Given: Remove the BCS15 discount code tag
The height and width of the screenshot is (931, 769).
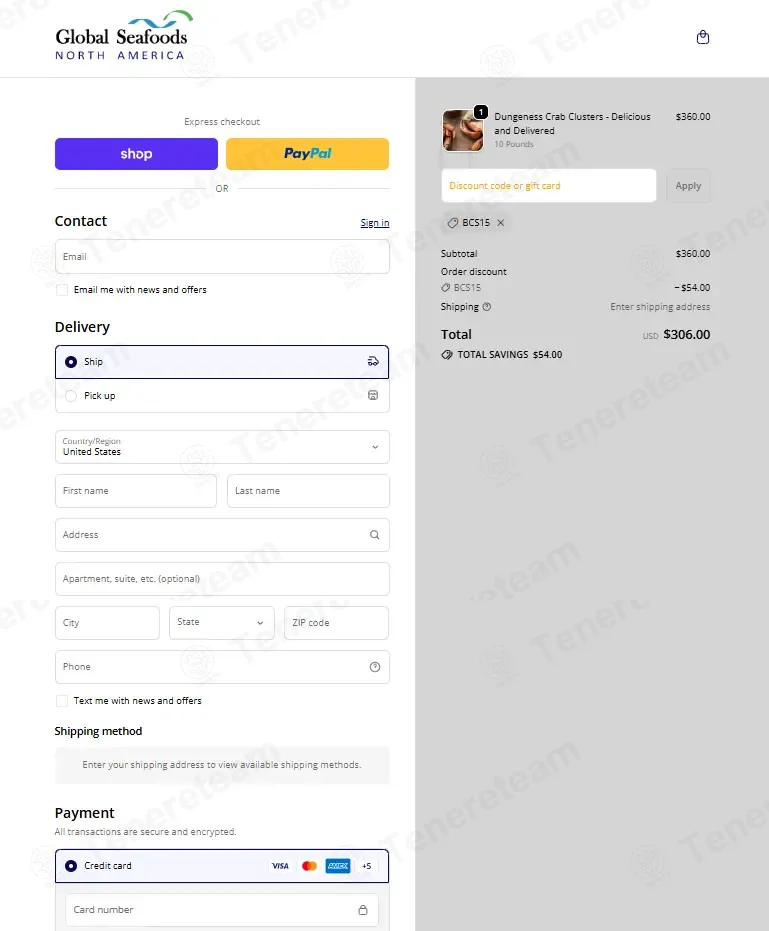Looking at the screenshot, I should point(501,223).
